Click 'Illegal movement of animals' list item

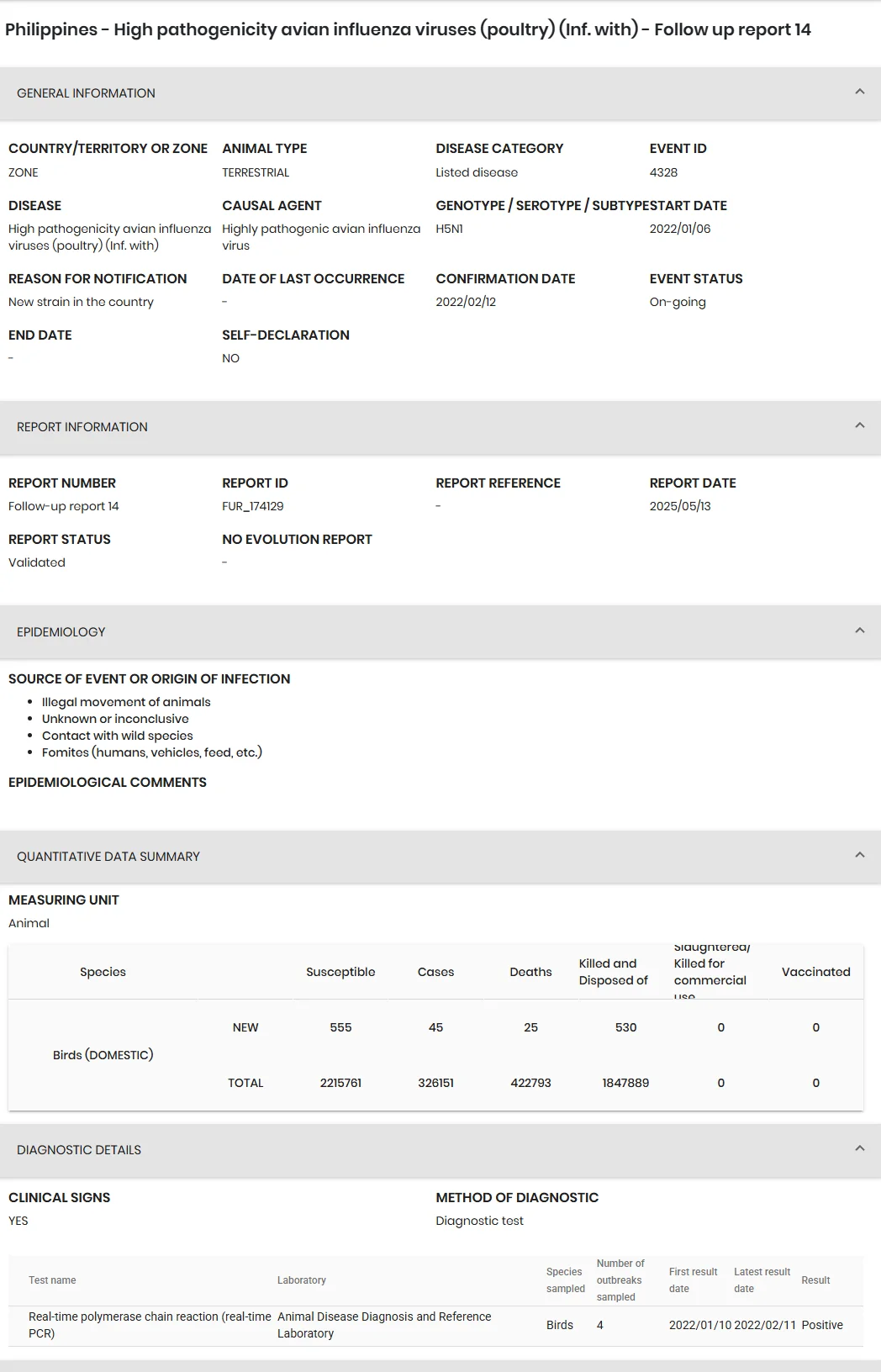click(126, 702)
